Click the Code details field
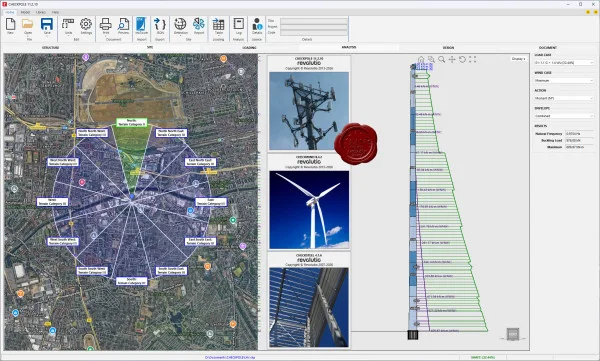The height and width of the screenshot is (361, 600). (314, 33)
